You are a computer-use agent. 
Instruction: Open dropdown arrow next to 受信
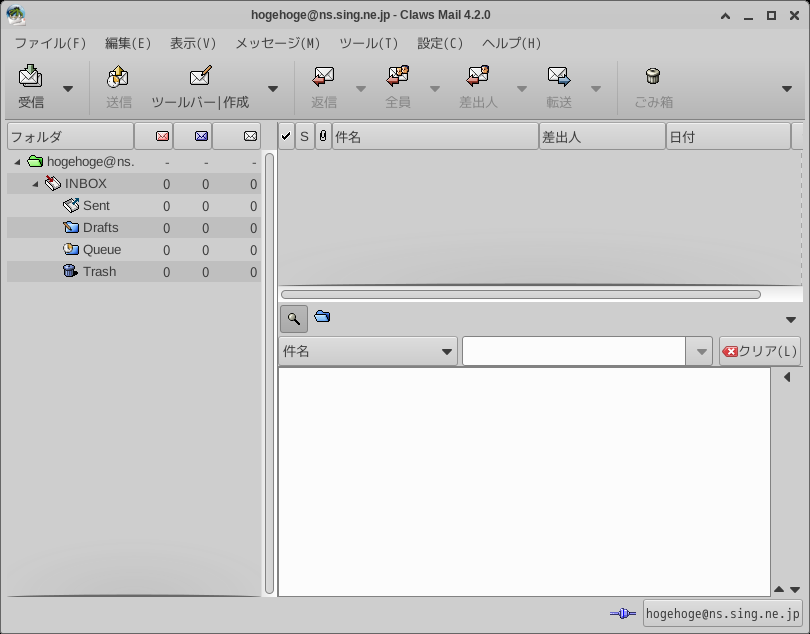pos(68,89)
